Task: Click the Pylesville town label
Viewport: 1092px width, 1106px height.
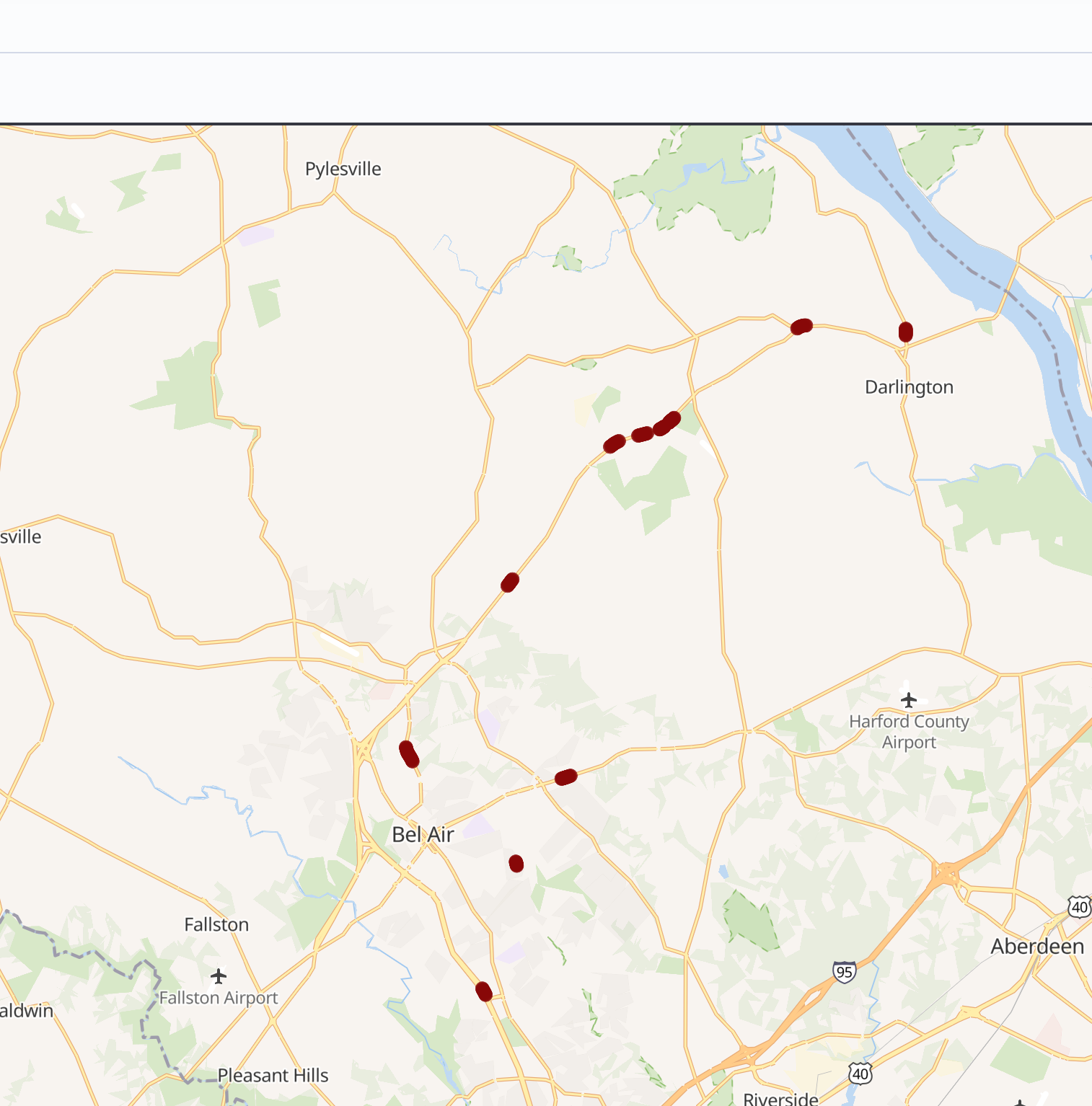Action: point(343,169)
